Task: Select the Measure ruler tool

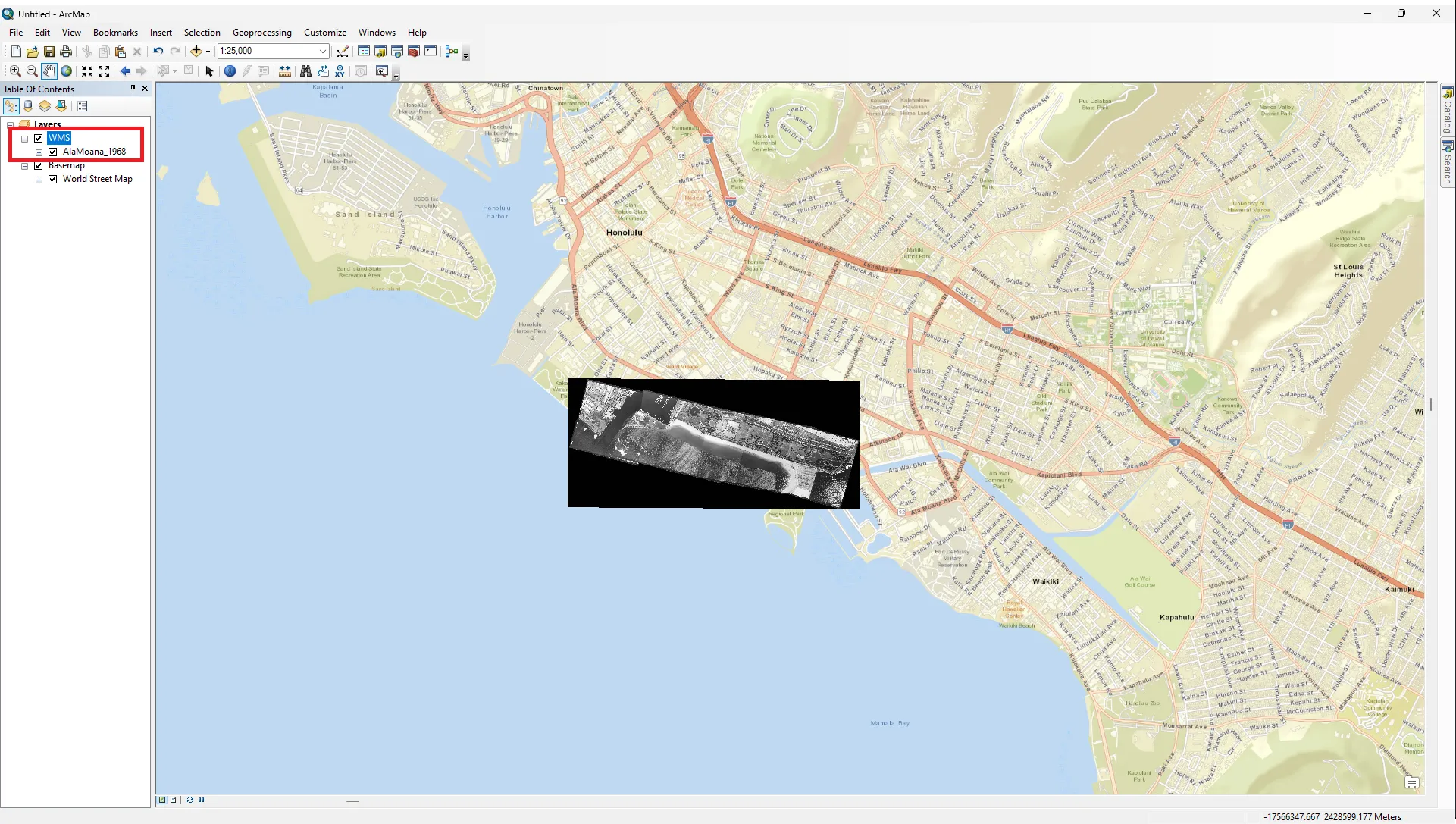Action: (285, 71)
